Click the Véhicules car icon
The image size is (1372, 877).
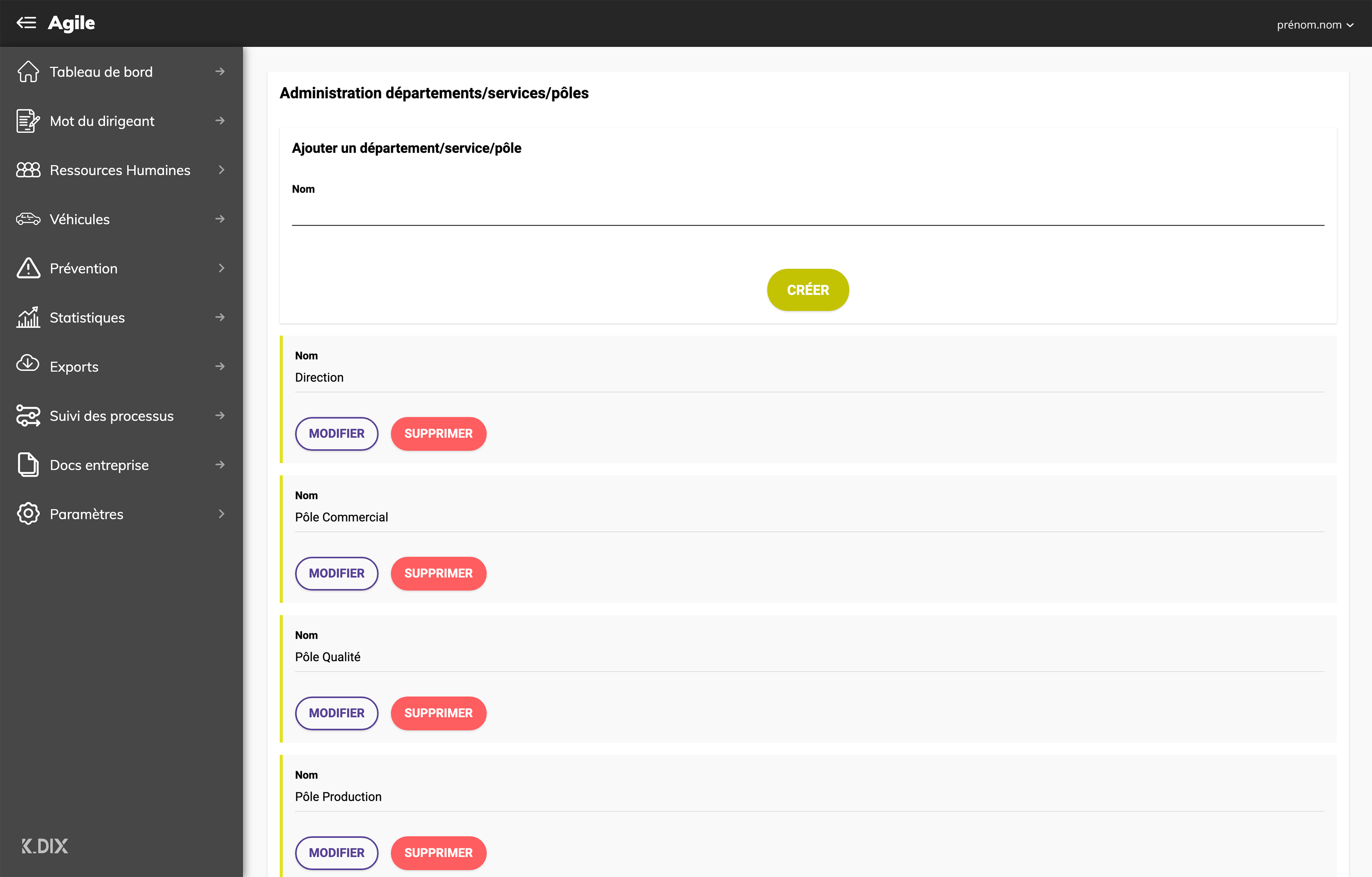(28, 219)
